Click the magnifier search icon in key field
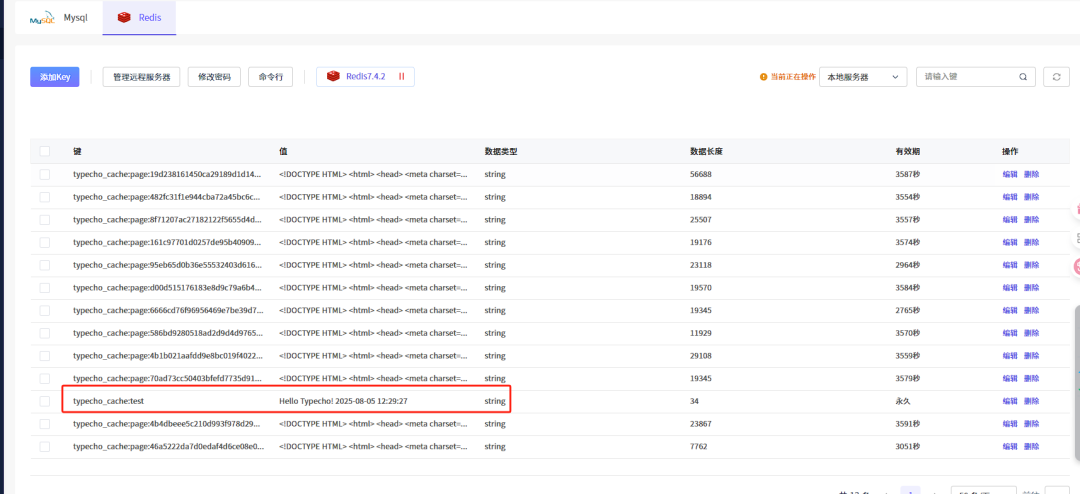Screen dimensions: 1080x494 [x=1023, y=77]
